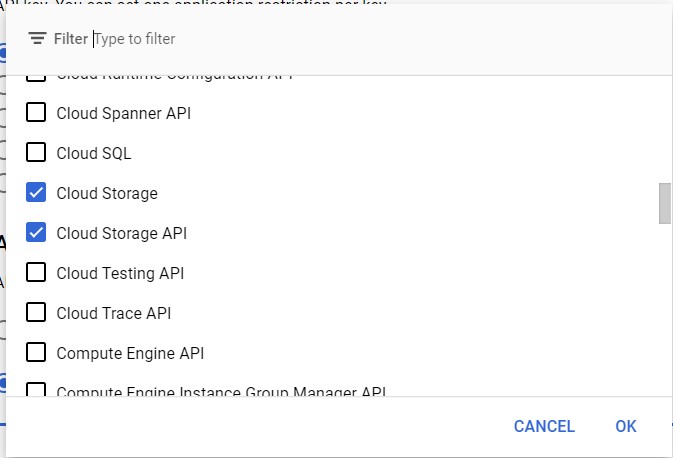Click the scrollbar track below the thumb
The image size is (673, 458).
tap(664, 320)
